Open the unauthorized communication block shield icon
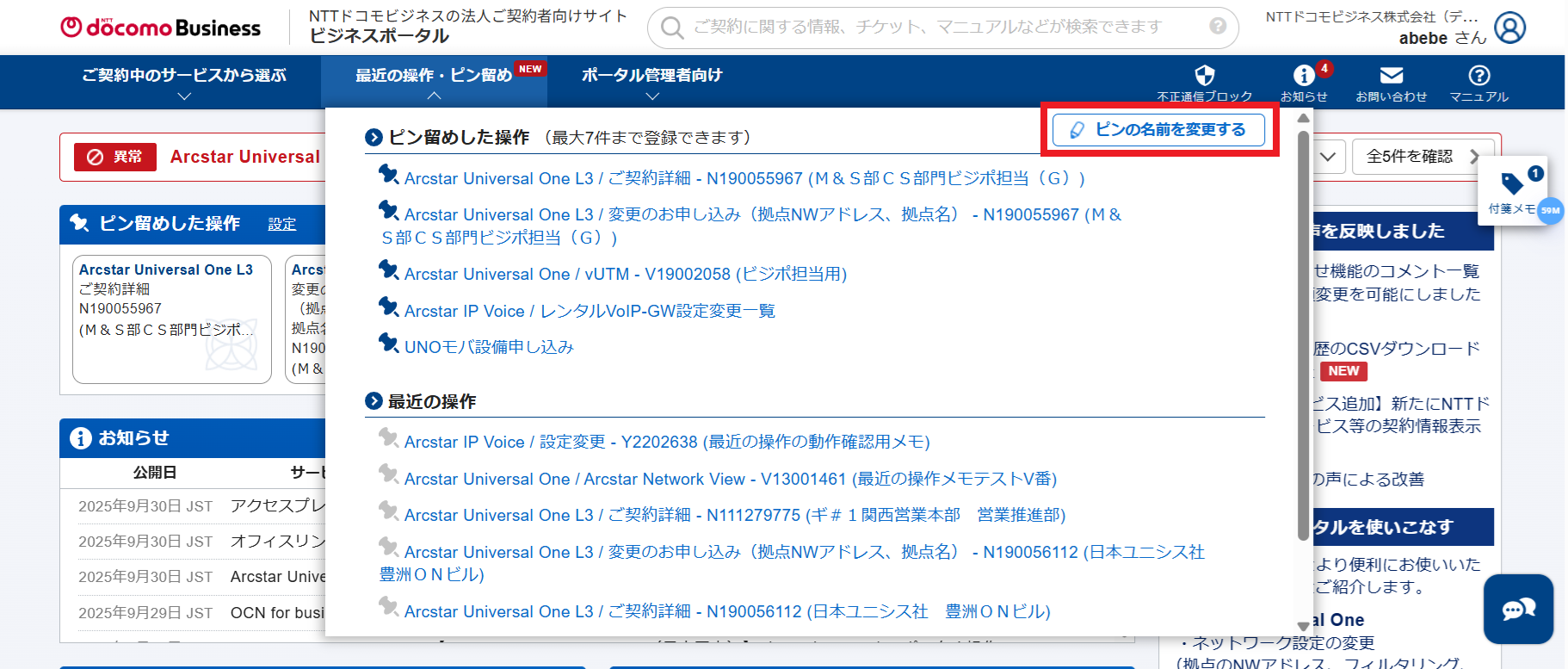 [x=1204, y=76]
